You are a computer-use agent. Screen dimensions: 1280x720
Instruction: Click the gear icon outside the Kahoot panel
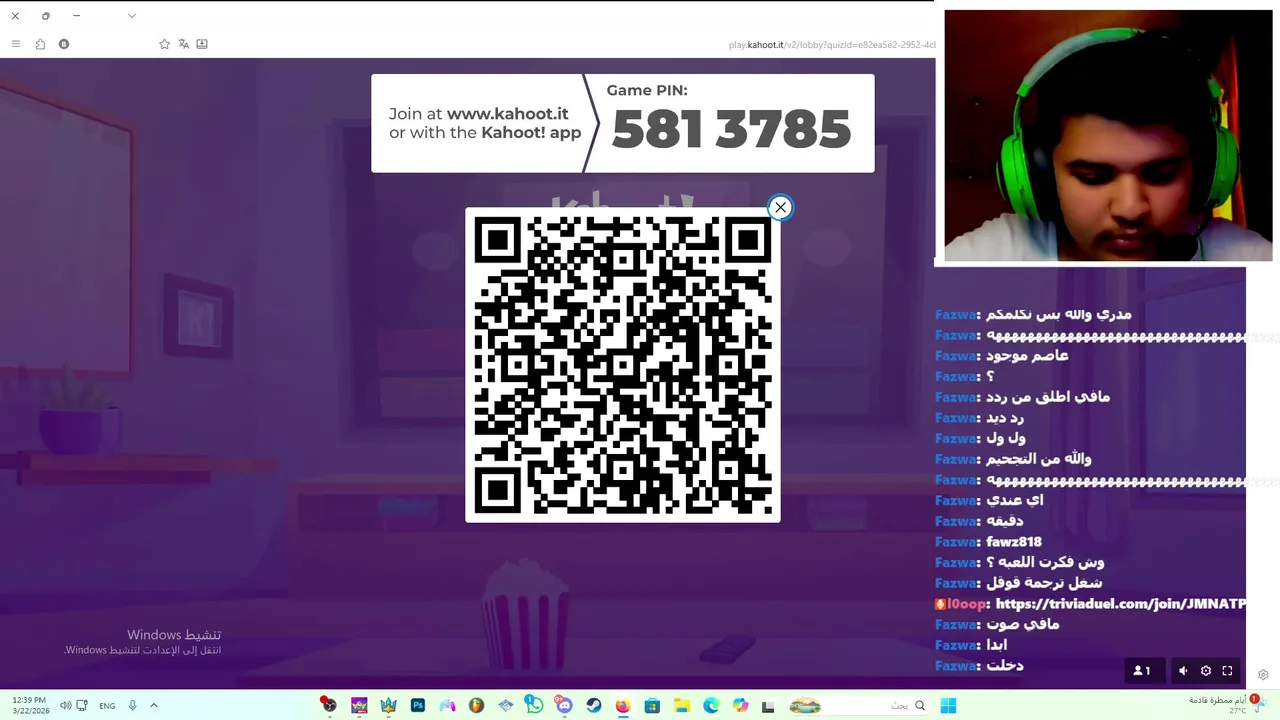(1263, 675)
